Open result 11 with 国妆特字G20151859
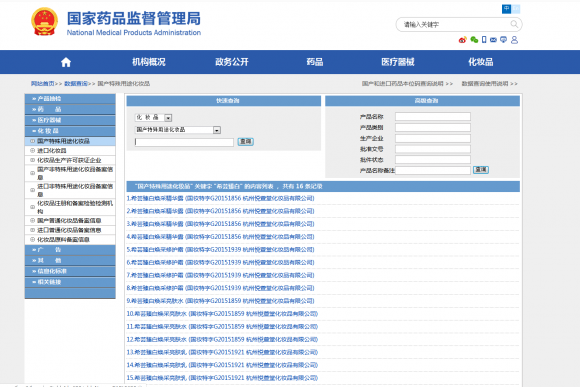This screenshot has height=387, width=580. pyautogui.click(x=222, y=327)
